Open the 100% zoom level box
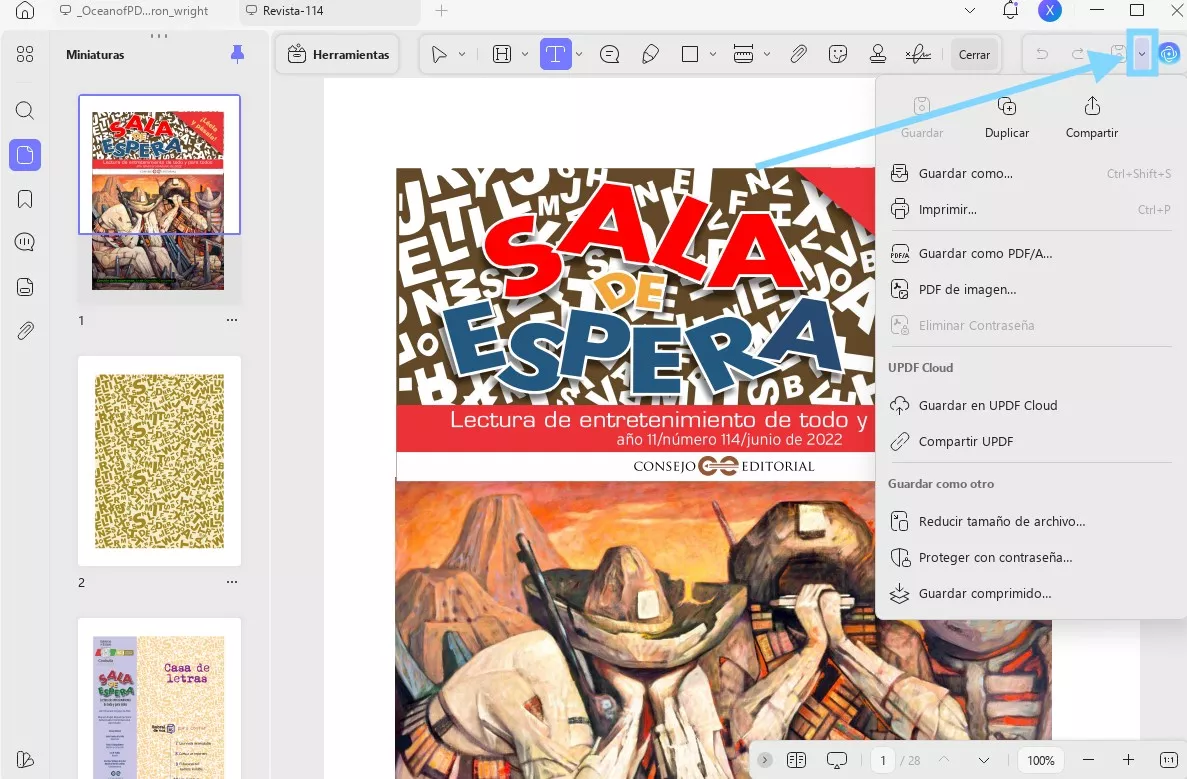The height and width of the screenshot is (779, 1187). pyautogui.click(x=1041, y=760)
